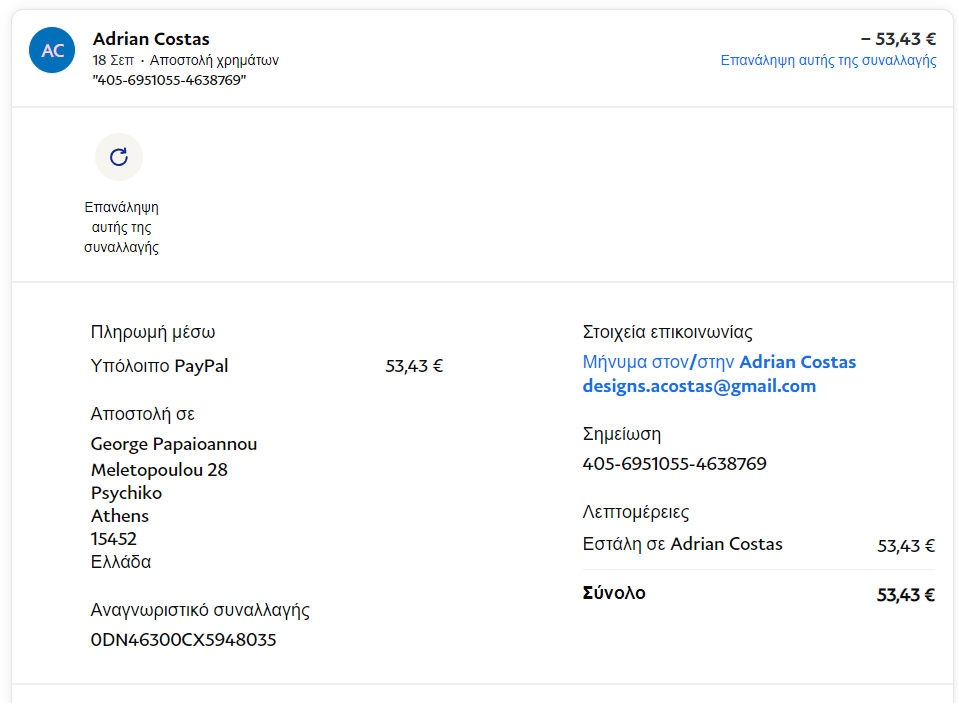Click the 18 Σεπ date text
The width and height of the screenshot is (958, 703).
[113, 60]
